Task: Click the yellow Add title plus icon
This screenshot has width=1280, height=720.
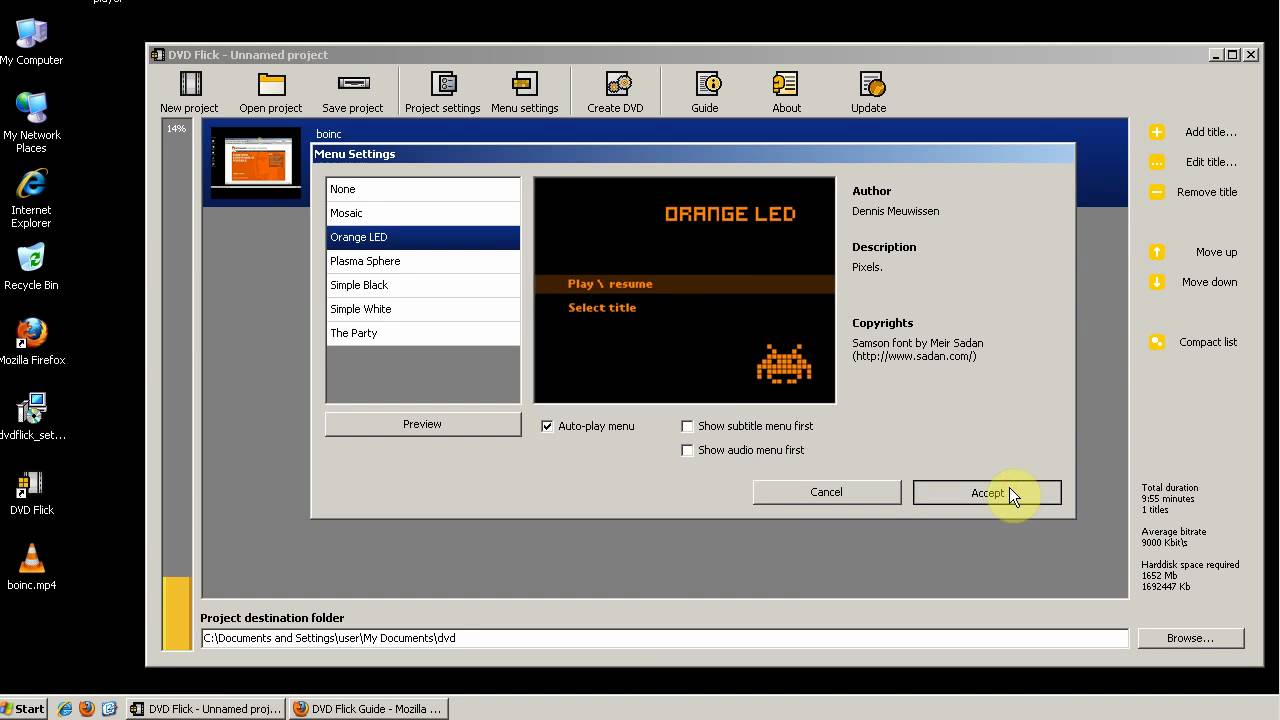Action: pos(1157,132)
